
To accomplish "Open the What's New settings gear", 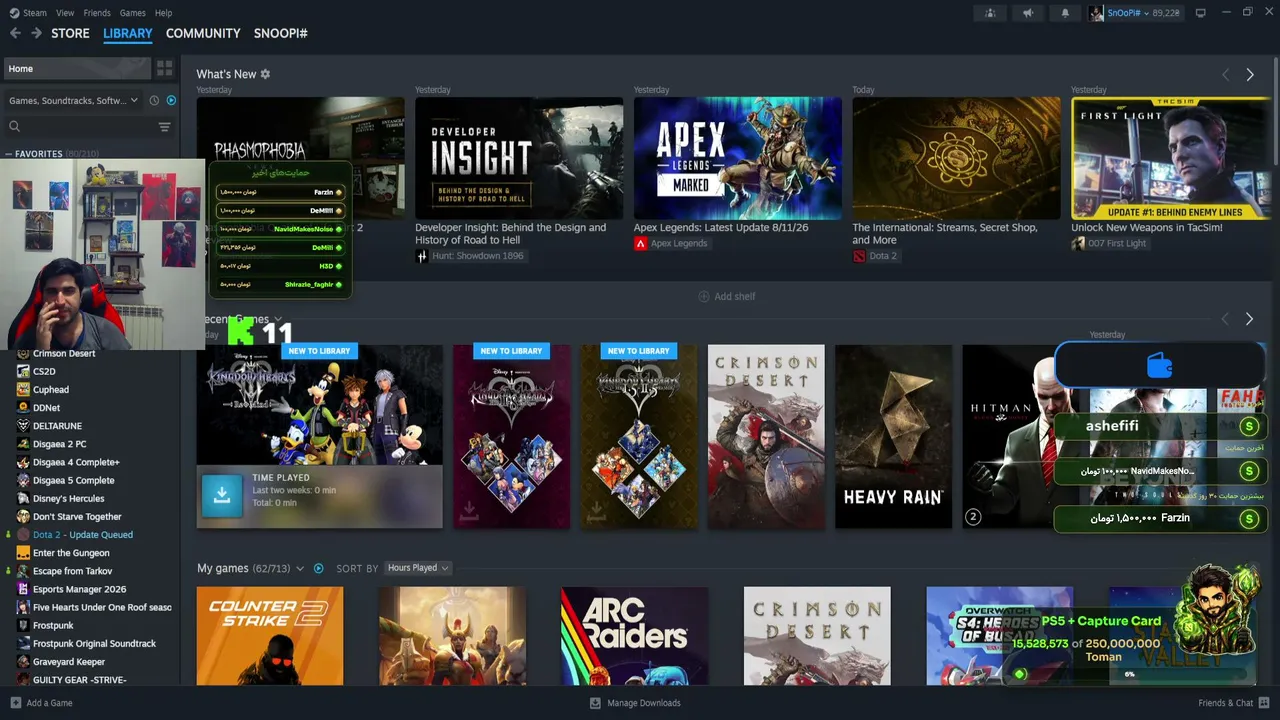I will coord(265,74).
